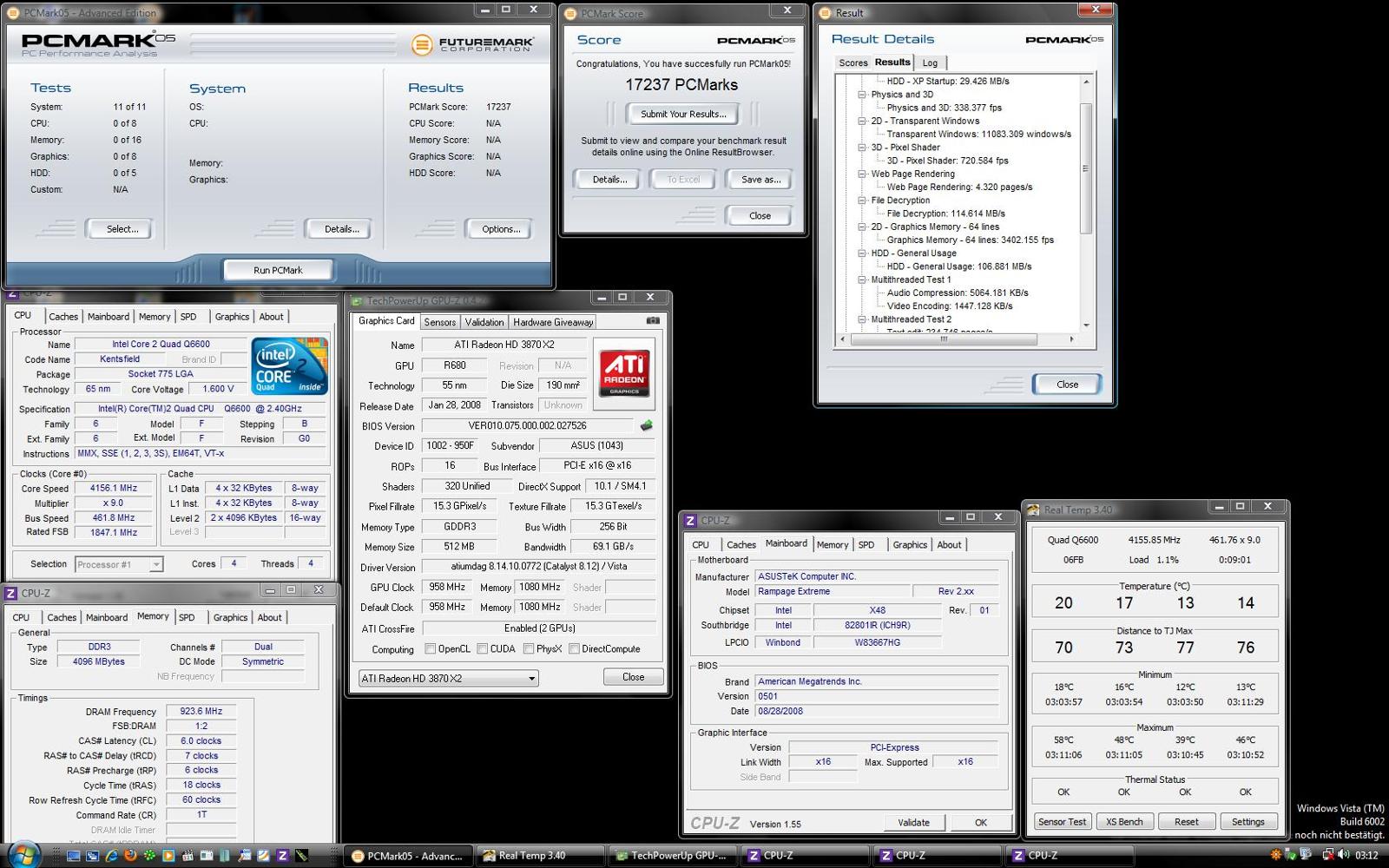Viewport: 1389px width, 868px height.
Task: Open Hardware Giveaway tab in GPU-Z
Action: pos(553,322)
